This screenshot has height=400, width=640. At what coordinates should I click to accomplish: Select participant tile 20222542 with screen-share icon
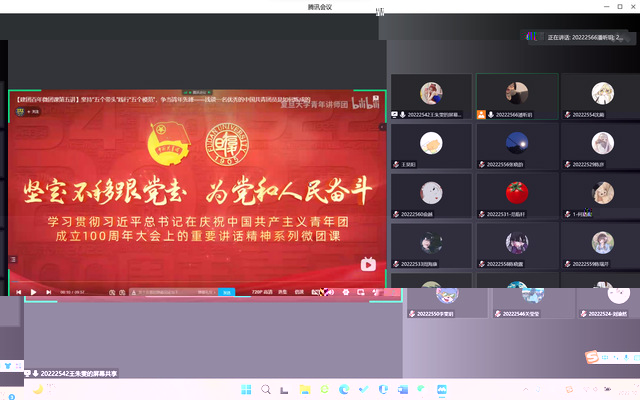click(431, 96)
